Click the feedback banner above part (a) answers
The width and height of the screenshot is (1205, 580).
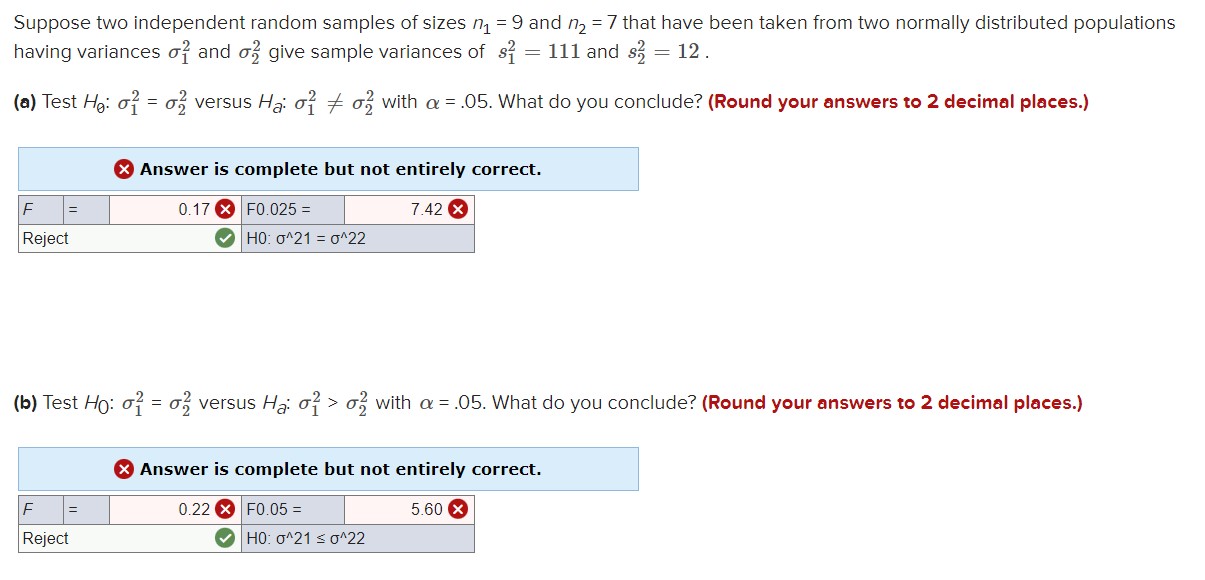point(328,168)
